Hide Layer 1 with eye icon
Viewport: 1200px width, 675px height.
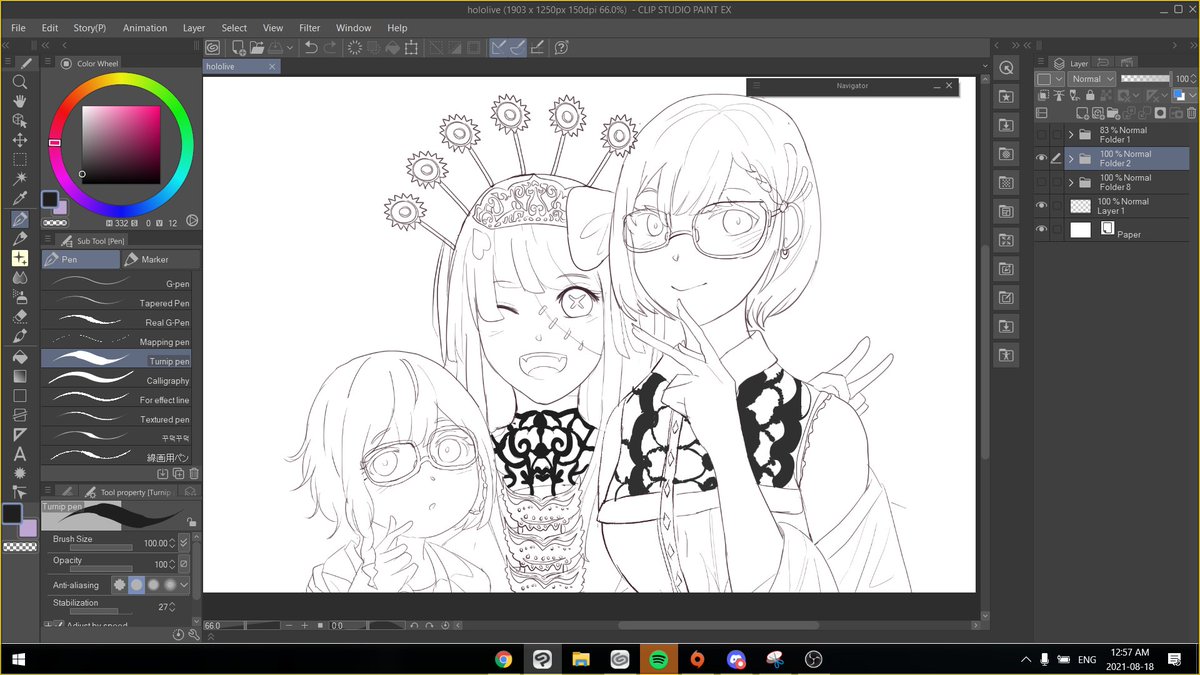pyautogui.click(x=1042, y=206)
